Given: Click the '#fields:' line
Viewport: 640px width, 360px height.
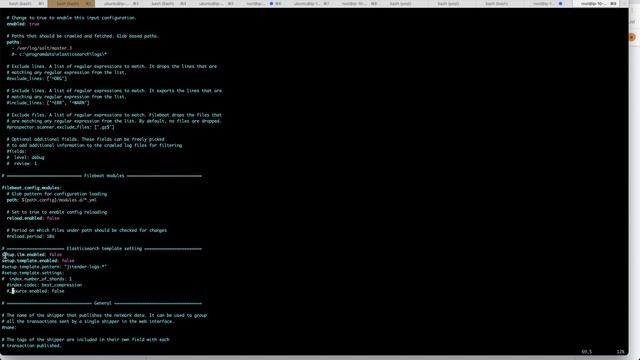Looking at the screenshot, I should 16,151.
